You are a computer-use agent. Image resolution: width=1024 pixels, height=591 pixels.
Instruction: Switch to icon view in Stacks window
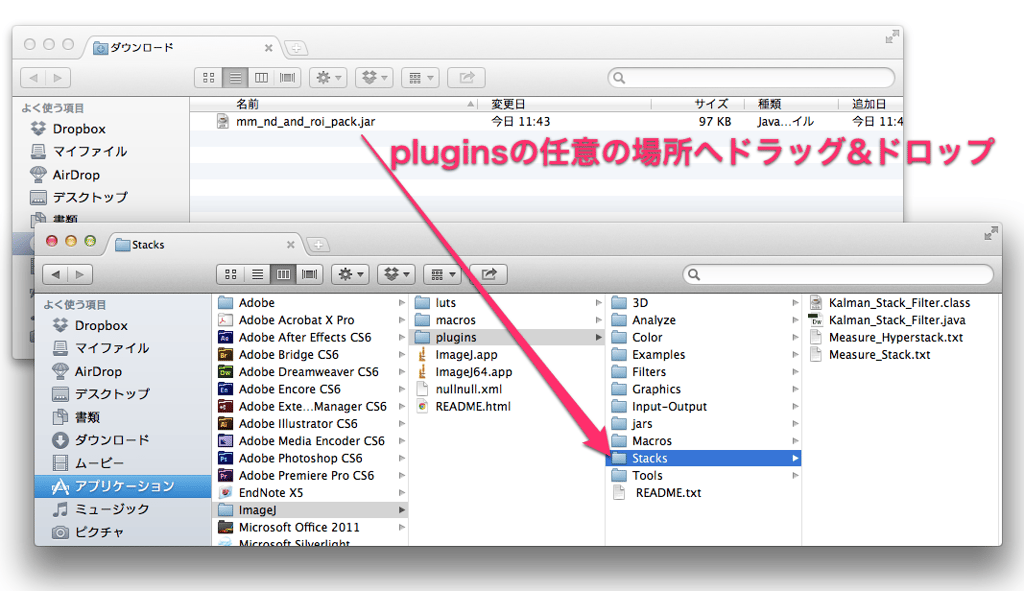(231, 274)
